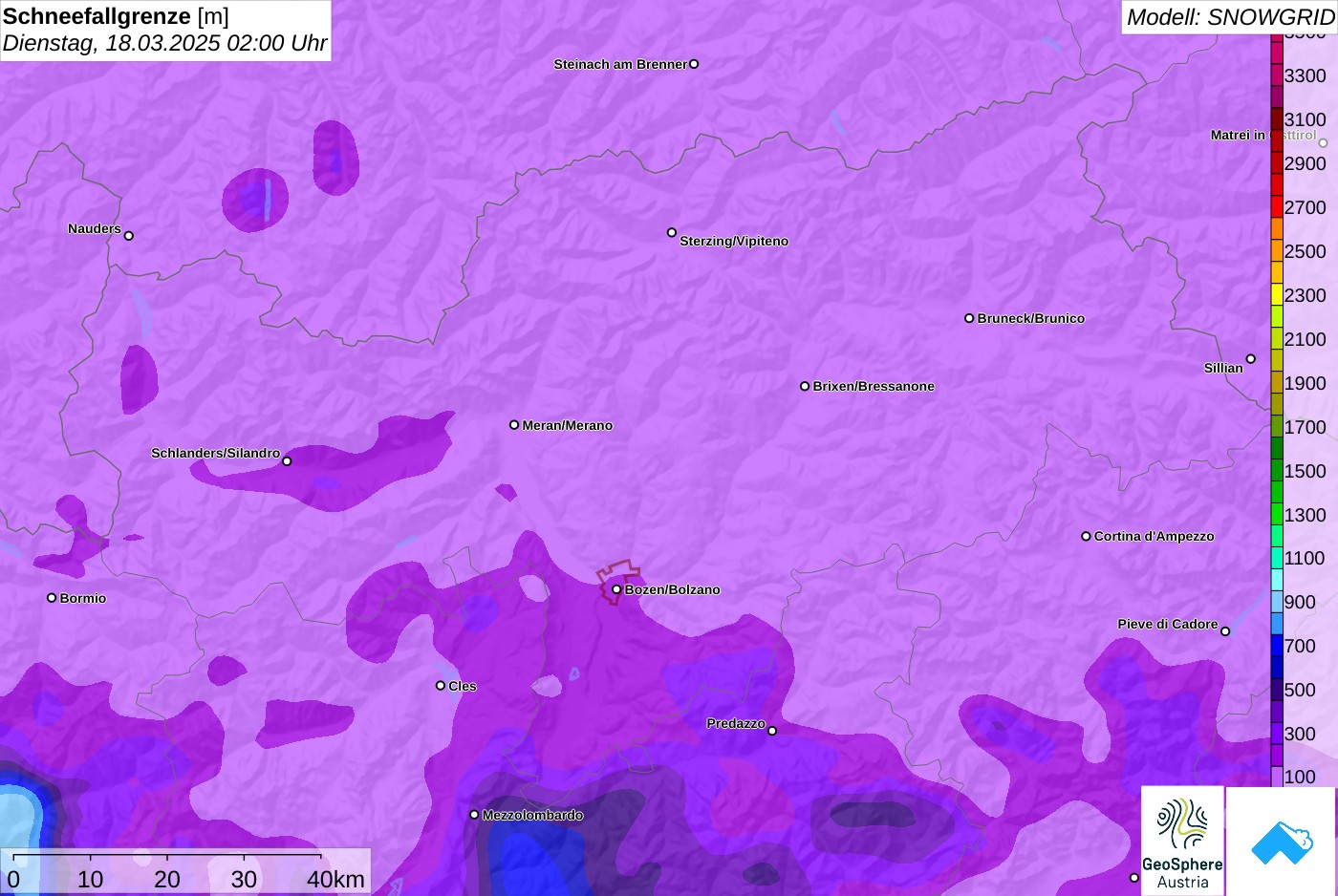Click the Steinach am Brenner location marker dot
The image size is (1338, 896).
pos(694,64)
